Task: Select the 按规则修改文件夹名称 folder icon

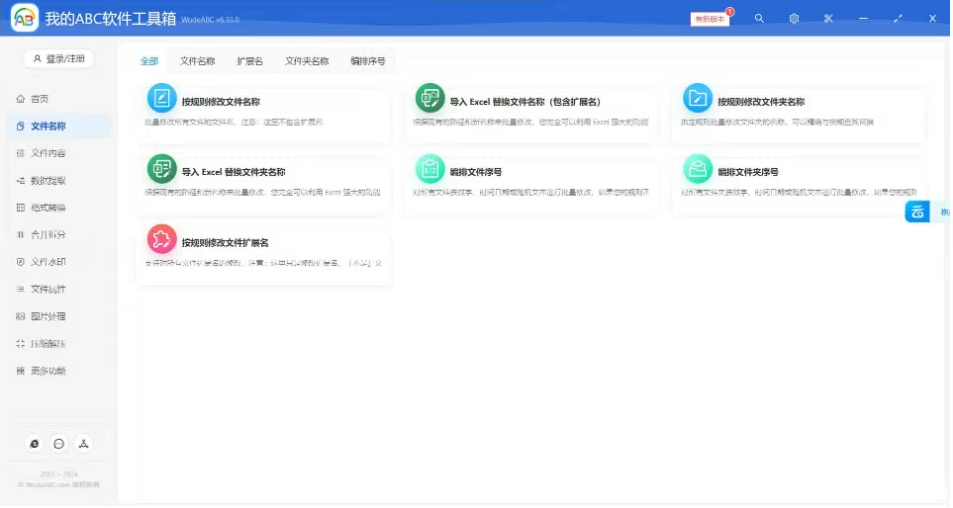Action: (x=697, y=98)
